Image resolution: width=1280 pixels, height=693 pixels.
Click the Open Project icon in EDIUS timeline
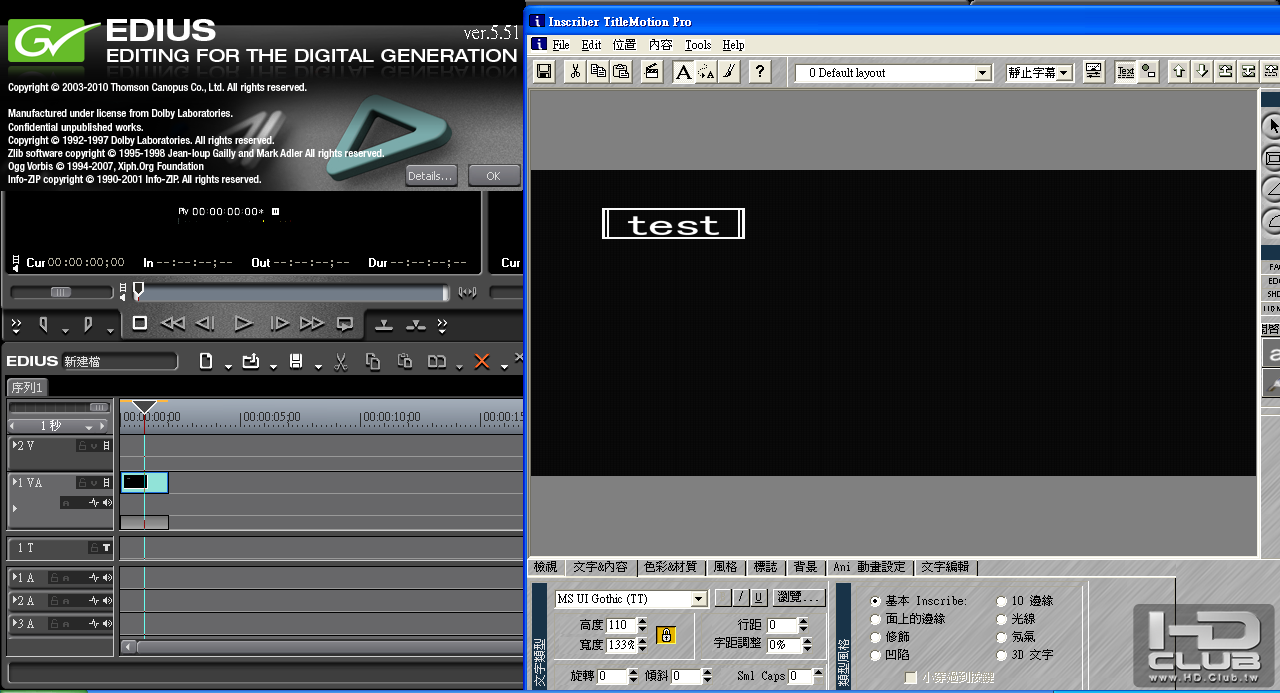point(250,361)
